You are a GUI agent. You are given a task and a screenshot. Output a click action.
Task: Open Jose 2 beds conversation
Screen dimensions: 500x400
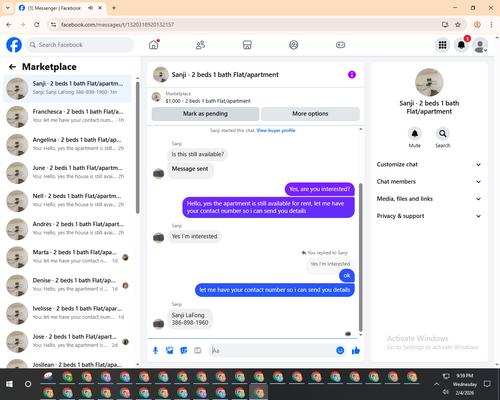tap(67, 342)
